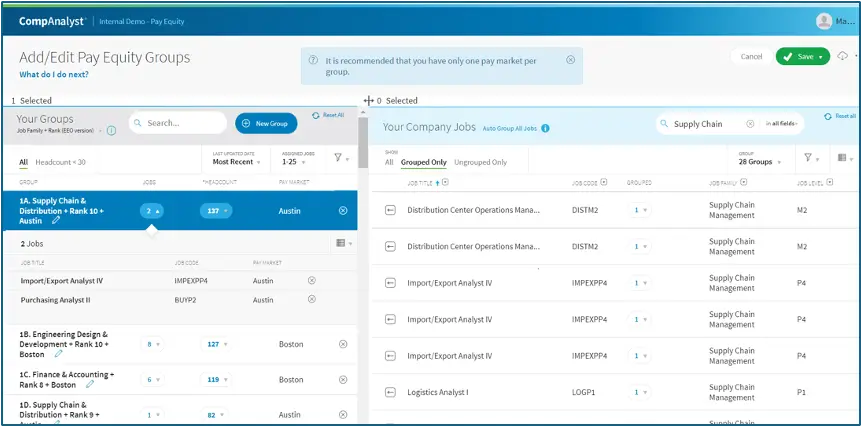Clear the Supply Chain search text
The height and width of the screenshot is (426, 861).
click(747, 124)
